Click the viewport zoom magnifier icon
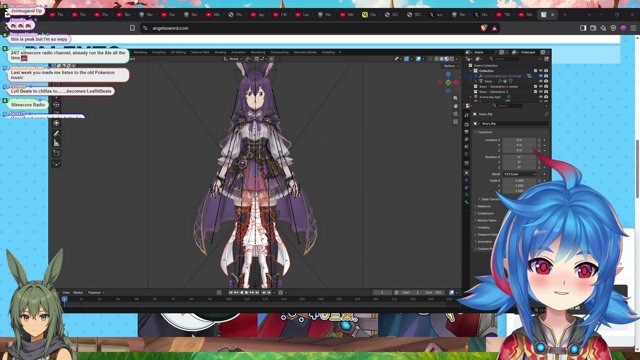 (456, 98)
